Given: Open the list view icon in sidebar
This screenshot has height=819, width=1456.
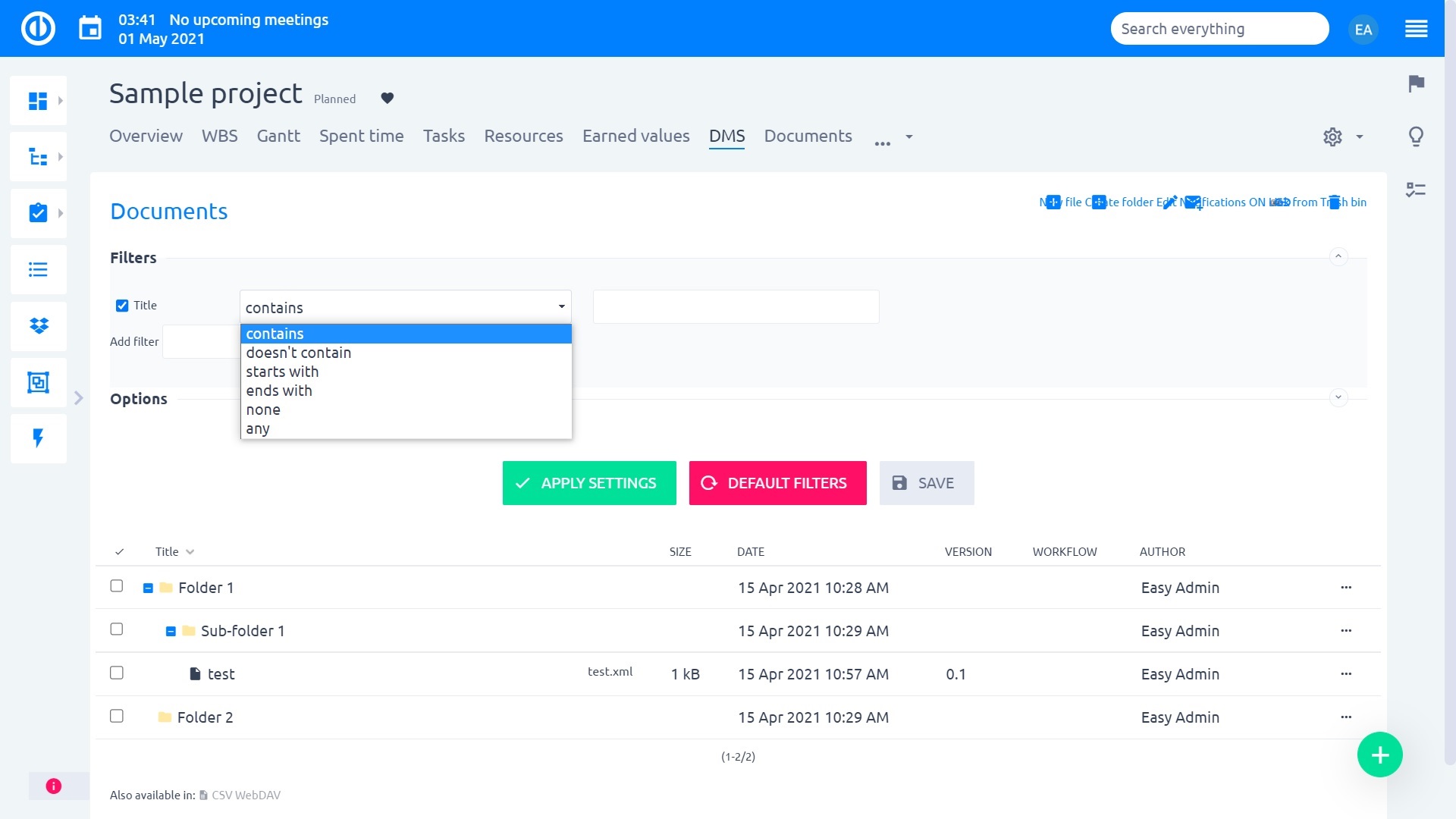Looking at the screenshot, I should [x=38, y=270].
